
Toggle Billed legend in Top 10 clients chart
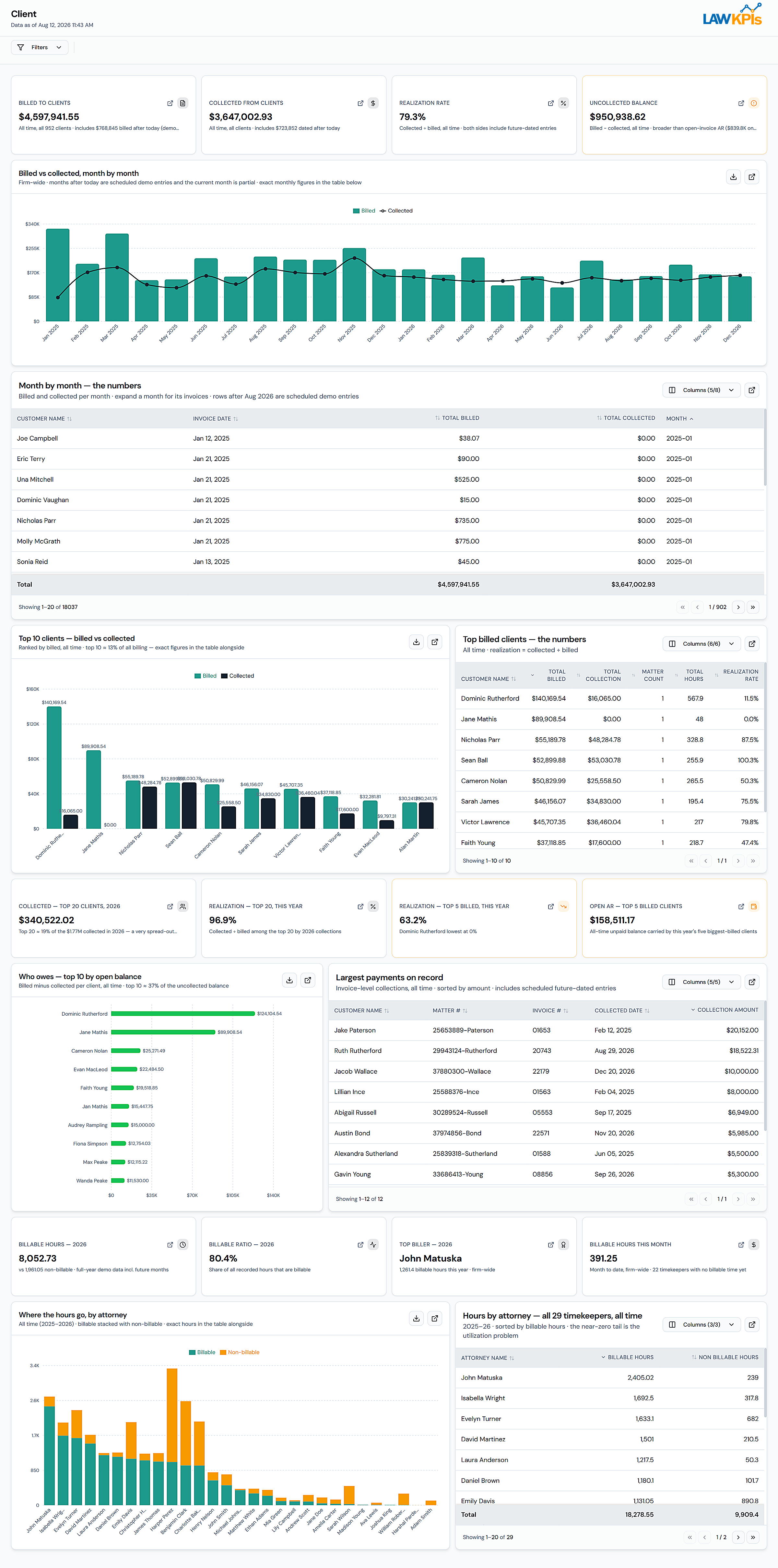tap(205, 676)
